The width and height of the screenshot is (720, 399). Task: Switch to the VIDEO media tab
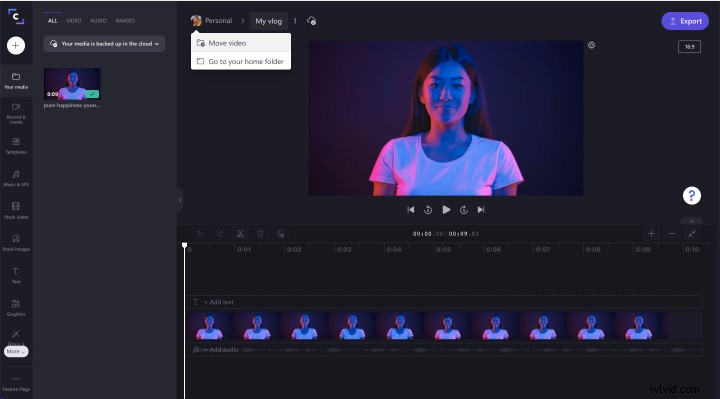point(73,21)
